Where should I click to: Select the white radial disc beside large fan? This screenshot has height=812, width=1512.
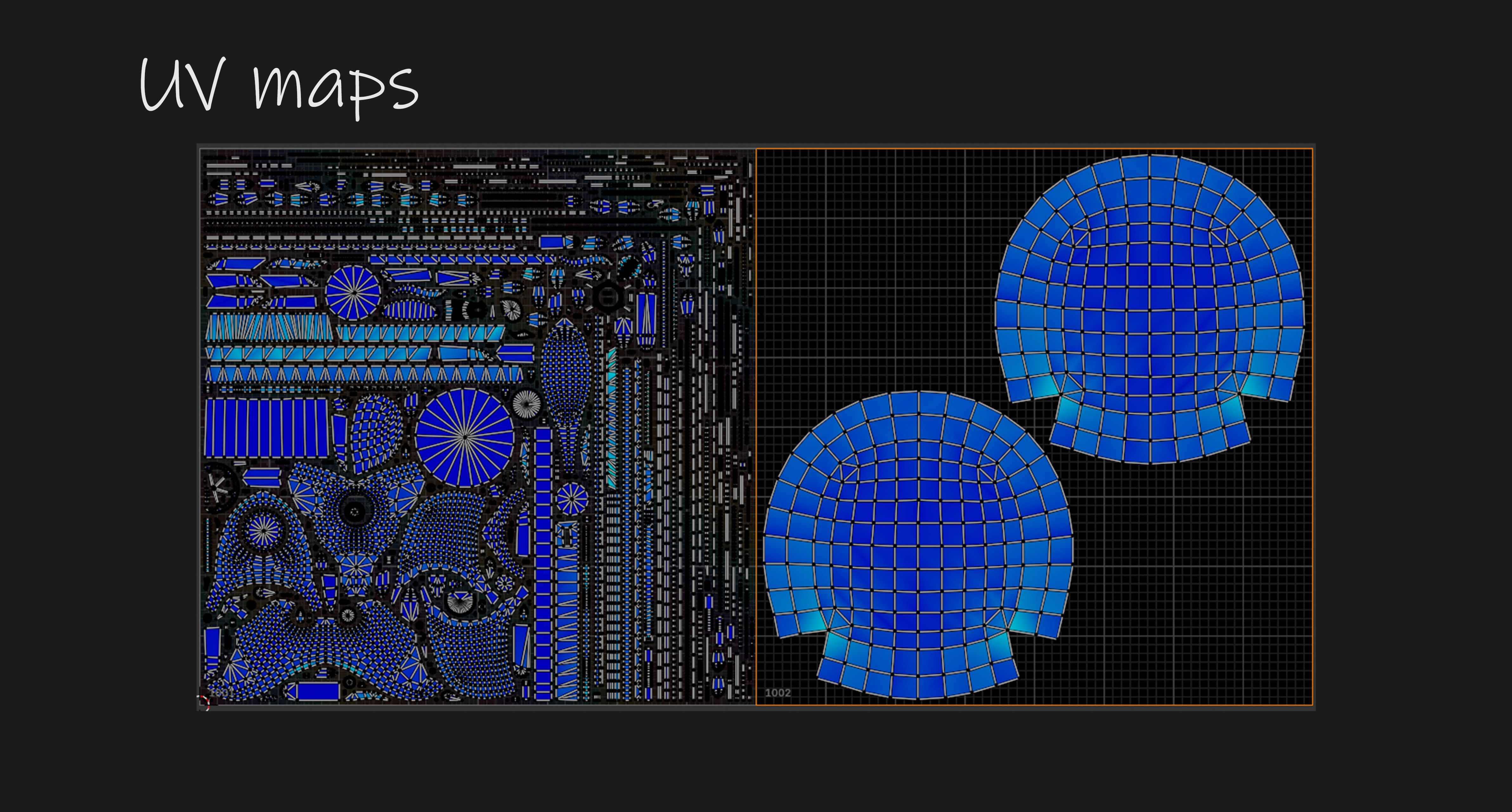click(x=527, y=404)
